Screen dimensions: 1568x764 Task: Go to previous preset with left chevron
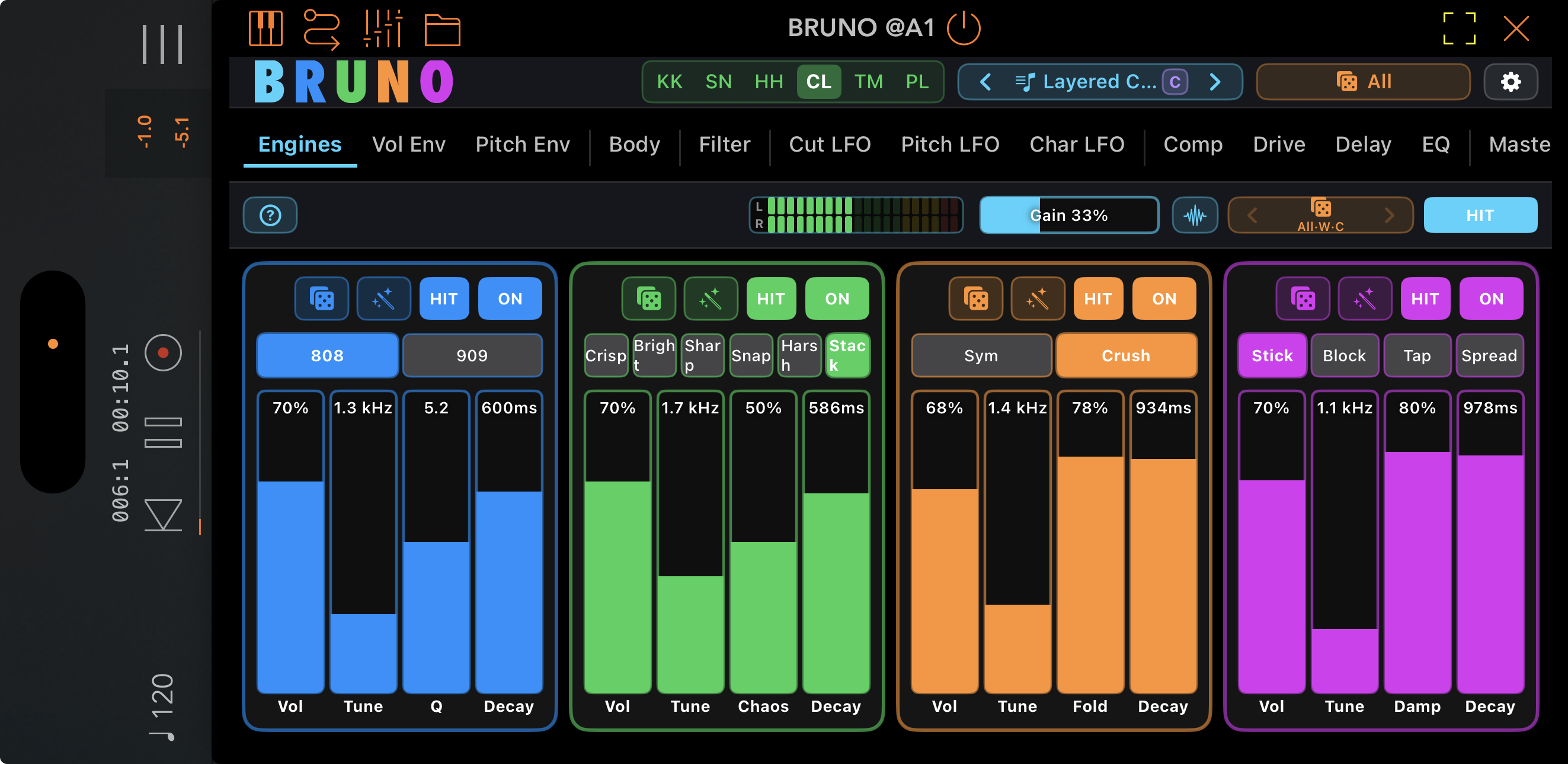coord(985,82)
